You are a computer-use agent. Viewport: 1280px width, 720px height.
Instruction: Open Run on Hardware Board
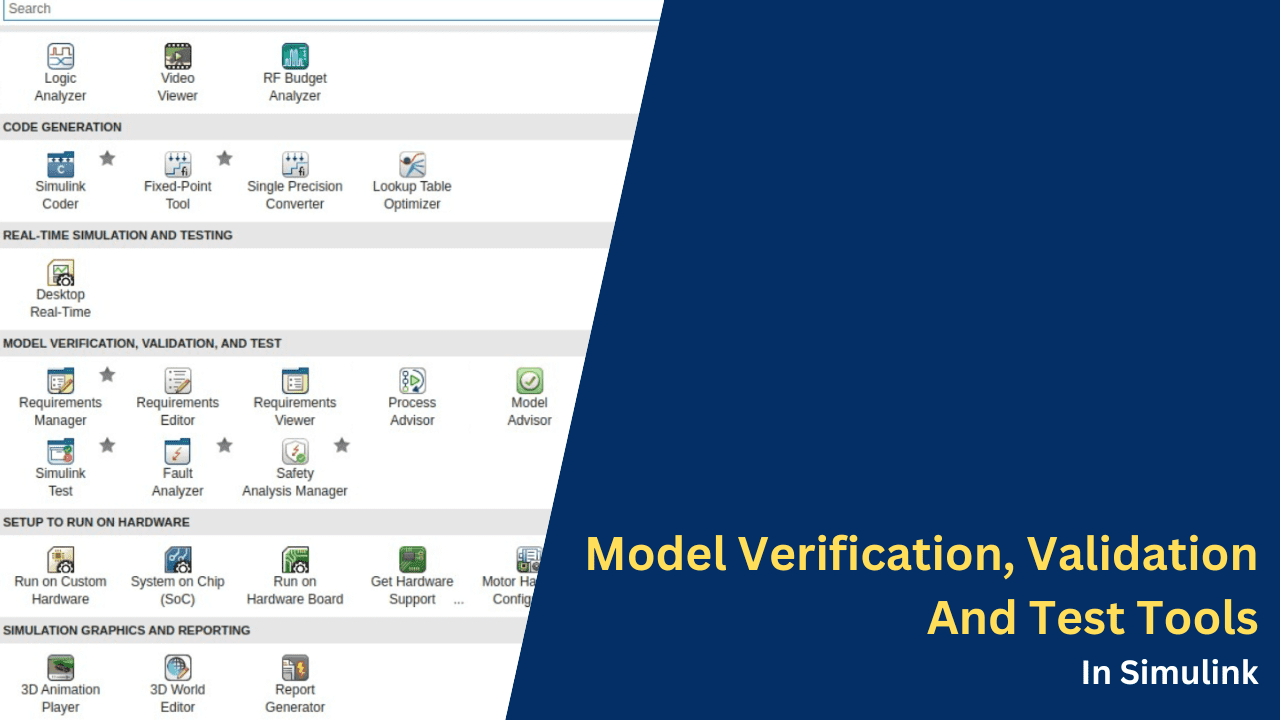pyautogui.click(x=295, y=576)
